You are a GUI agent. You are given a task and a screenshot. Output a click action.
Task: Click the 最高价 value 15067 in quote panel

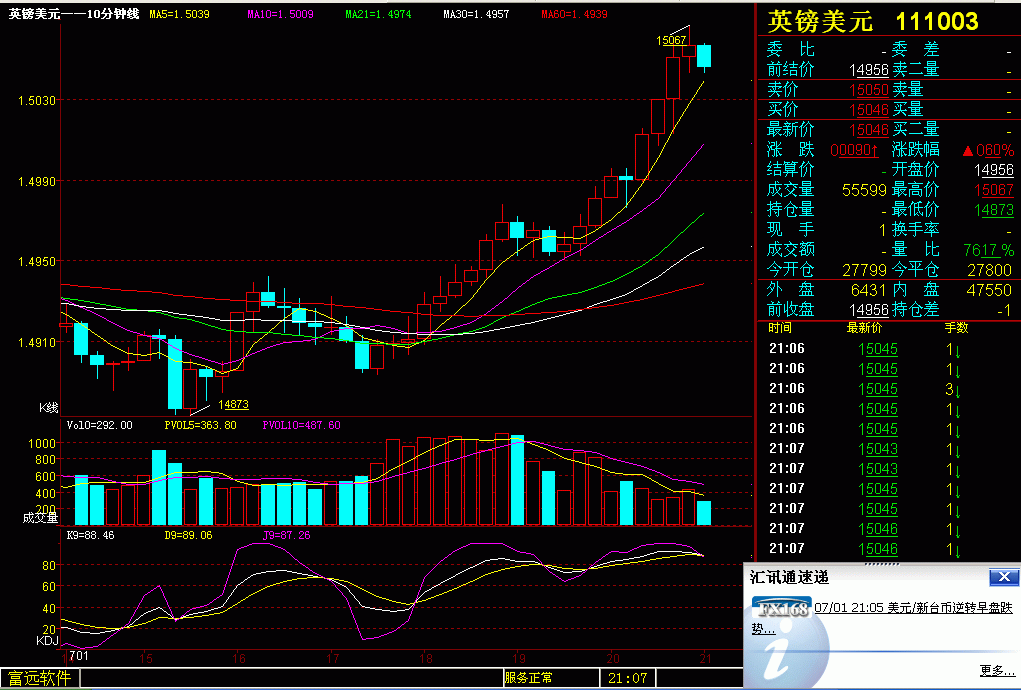point(994,190)
